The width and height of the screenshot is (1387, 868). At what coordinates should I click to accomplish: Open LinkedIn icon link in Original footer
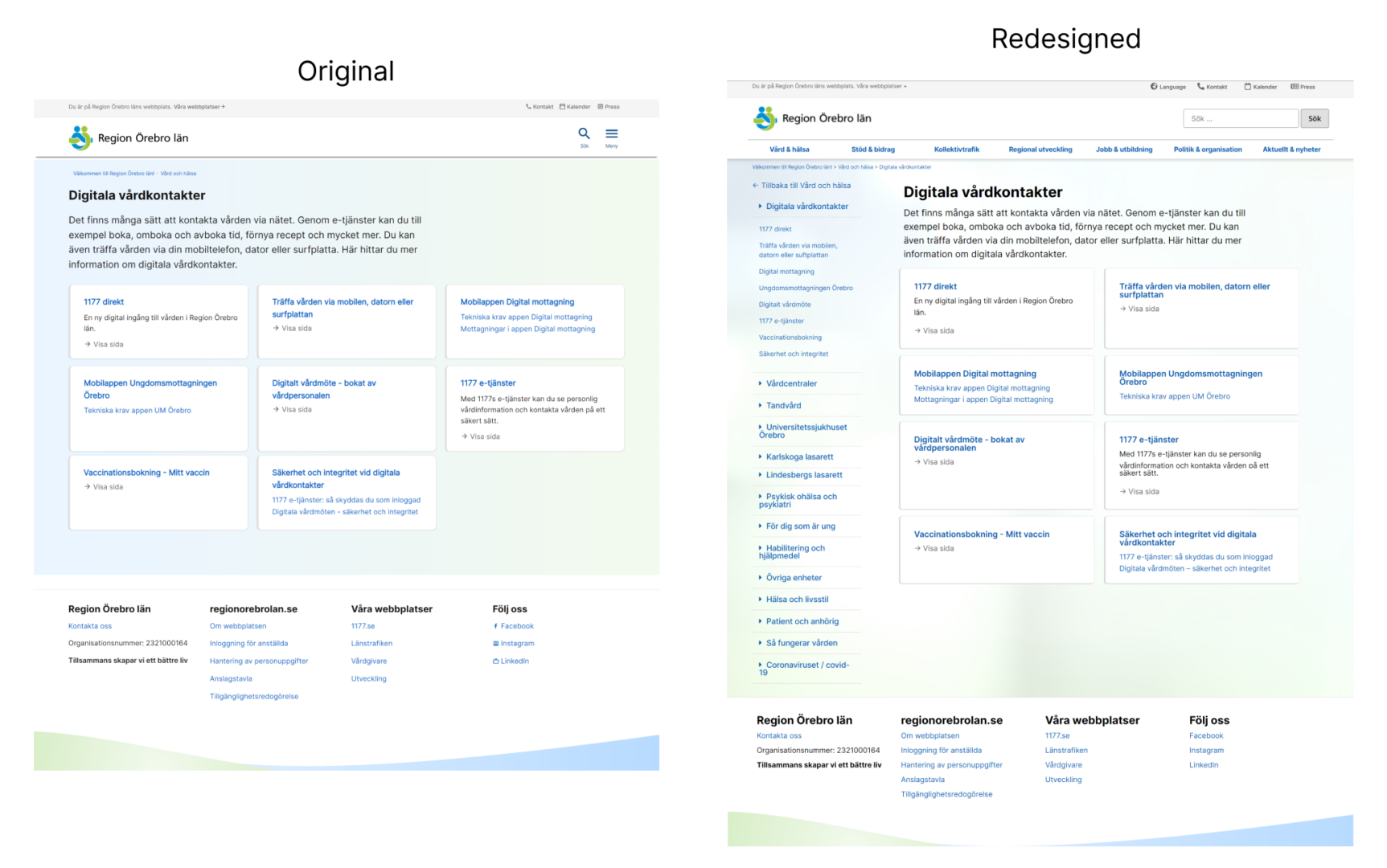pyautogui.click(x=495, y=661)
